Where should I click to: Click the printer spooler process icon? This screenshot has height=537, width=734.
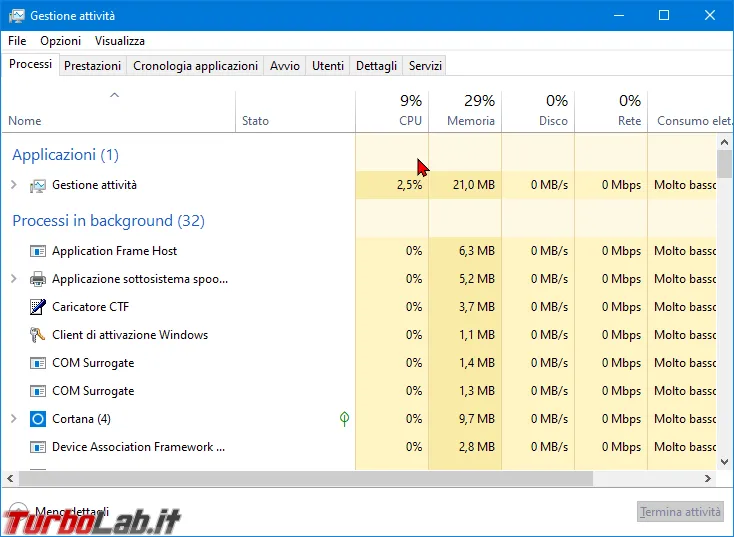click(x=37, y=279)
